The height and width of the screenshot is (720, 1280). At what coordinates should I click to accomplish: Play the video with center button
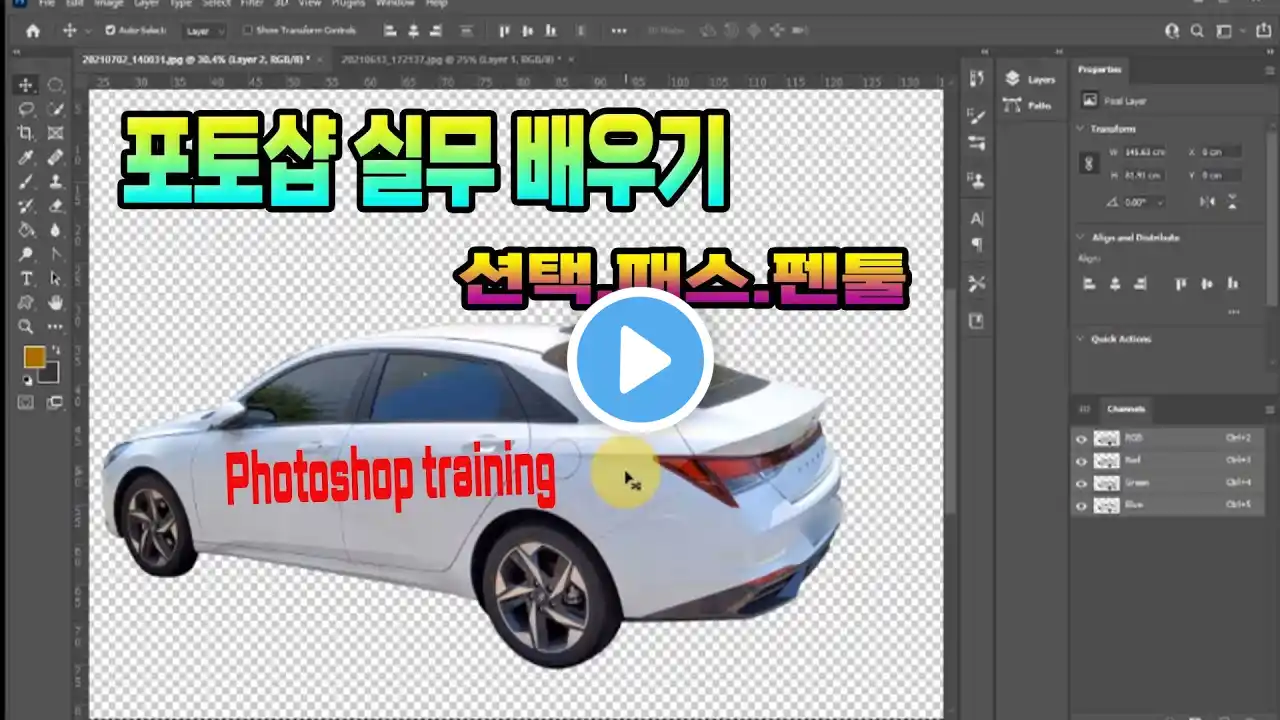pyautogui.click(x=640, y=359)
